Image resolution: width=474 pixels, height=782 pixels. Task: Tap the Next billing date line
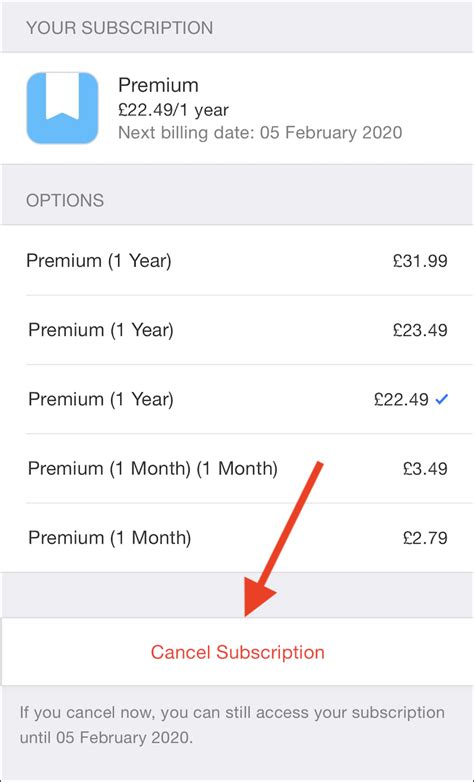tap(260, 133)
